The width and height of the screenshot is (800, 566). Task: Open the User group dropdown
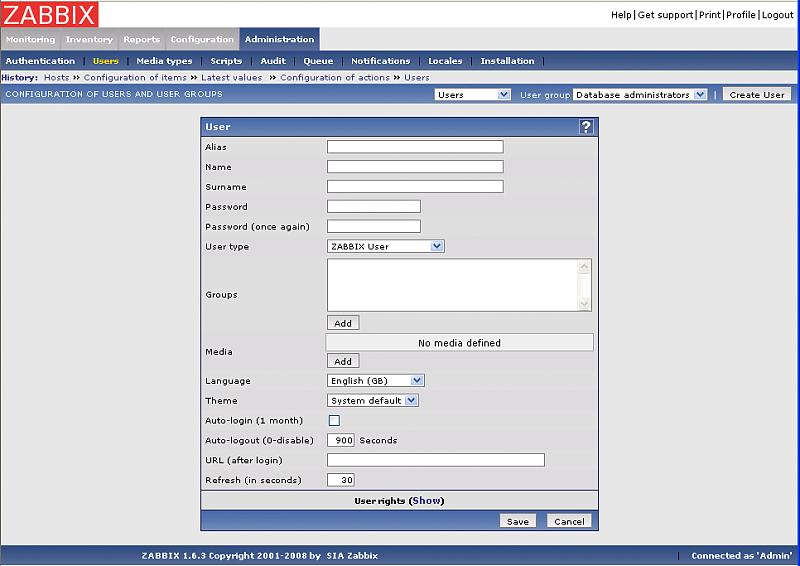(639, 95)
